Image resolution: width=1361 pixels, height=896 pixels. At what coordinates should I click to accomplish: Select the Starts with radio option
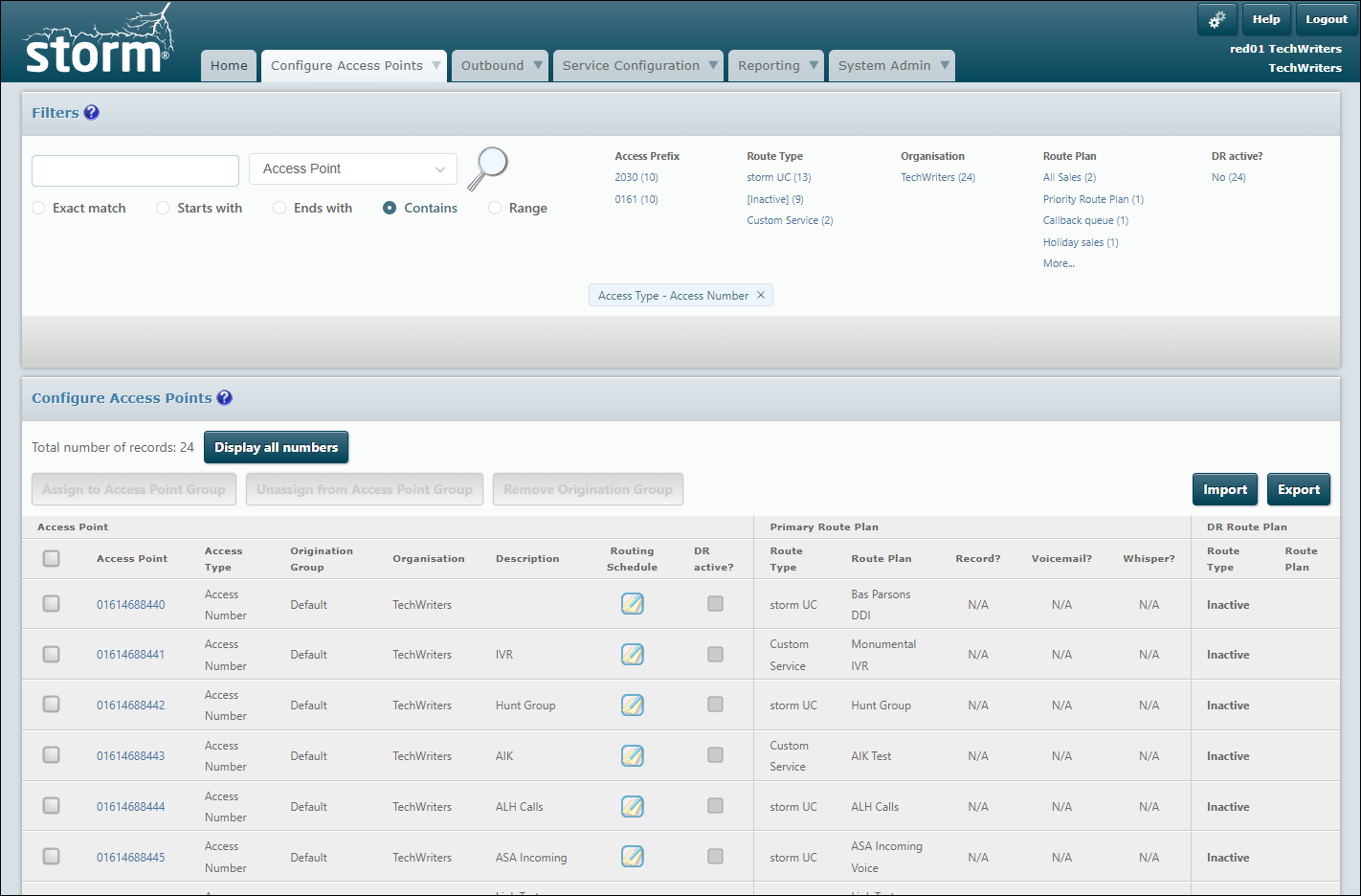pos(163,208)
